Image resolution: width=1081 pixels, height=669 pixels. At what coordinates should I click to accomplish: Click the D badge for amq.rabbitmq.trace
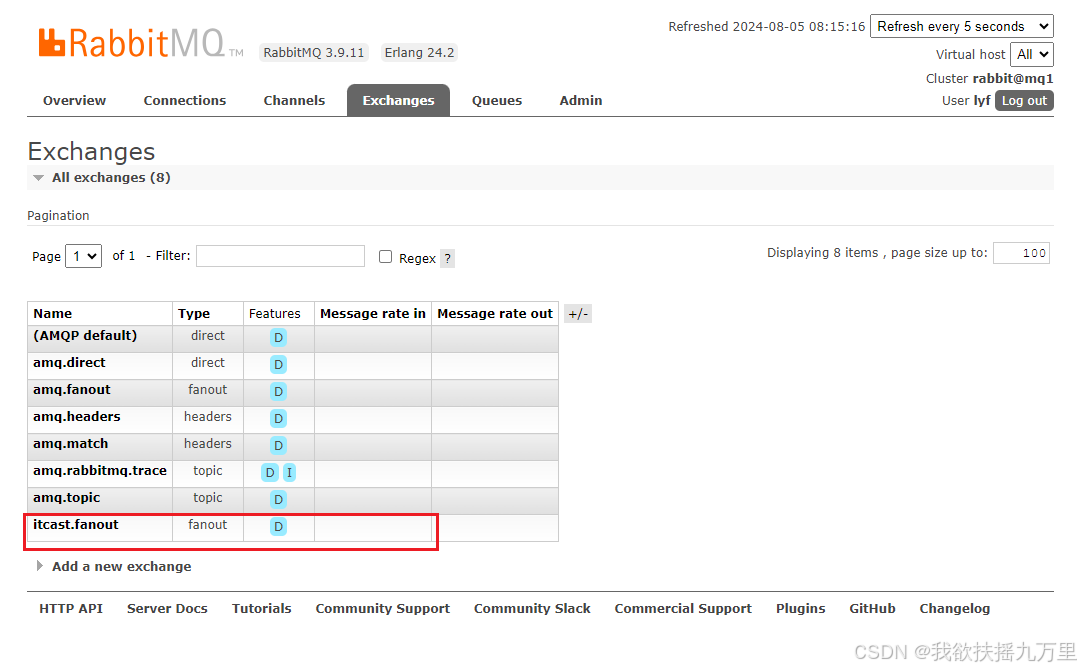pos(270,472)
